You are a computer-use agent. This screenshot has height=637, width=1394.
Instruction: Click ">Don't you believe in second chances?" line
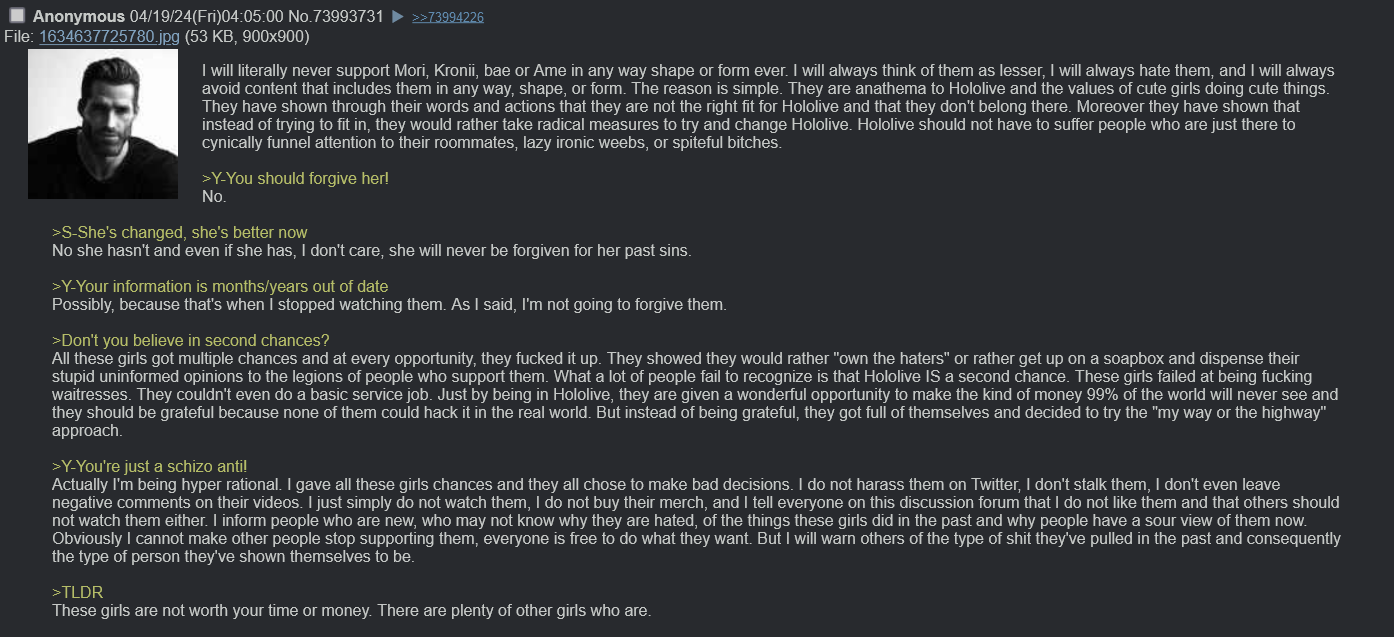tap(191, 340)
